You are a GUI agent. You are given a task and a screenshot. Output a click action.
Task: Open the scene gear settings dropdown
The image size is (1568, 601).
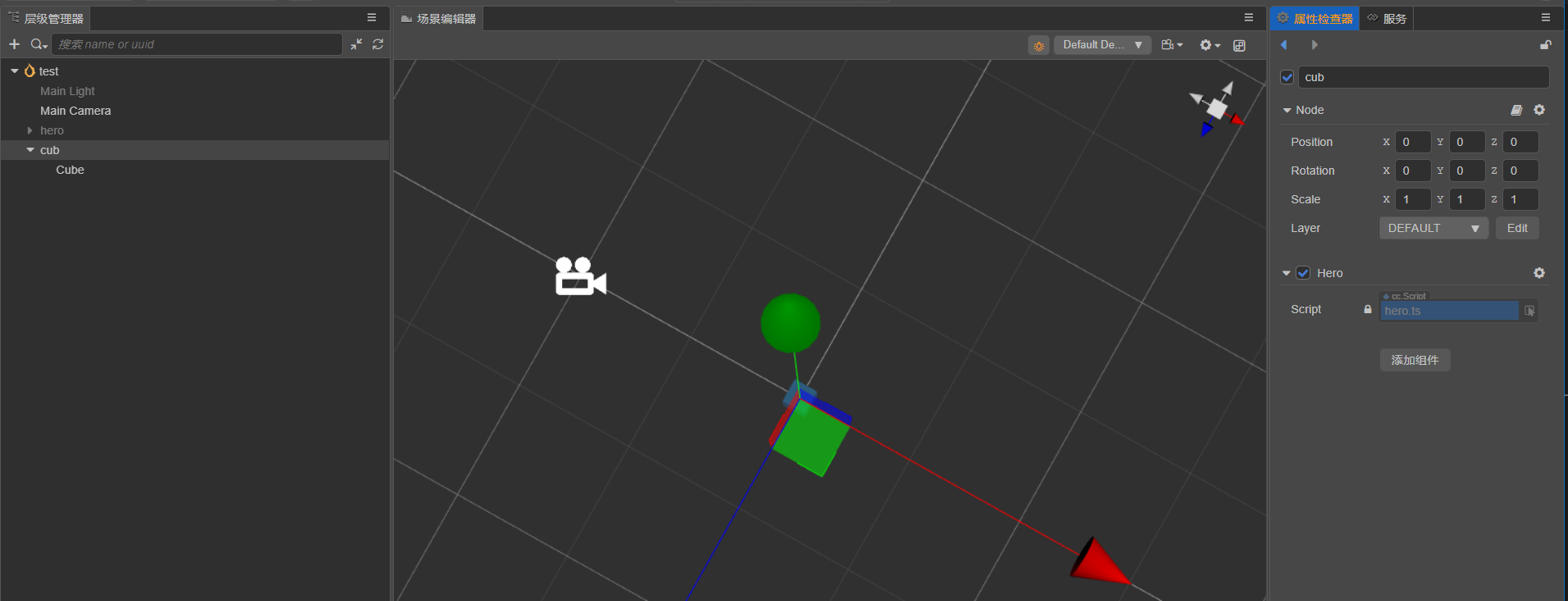coord(1210,45)
